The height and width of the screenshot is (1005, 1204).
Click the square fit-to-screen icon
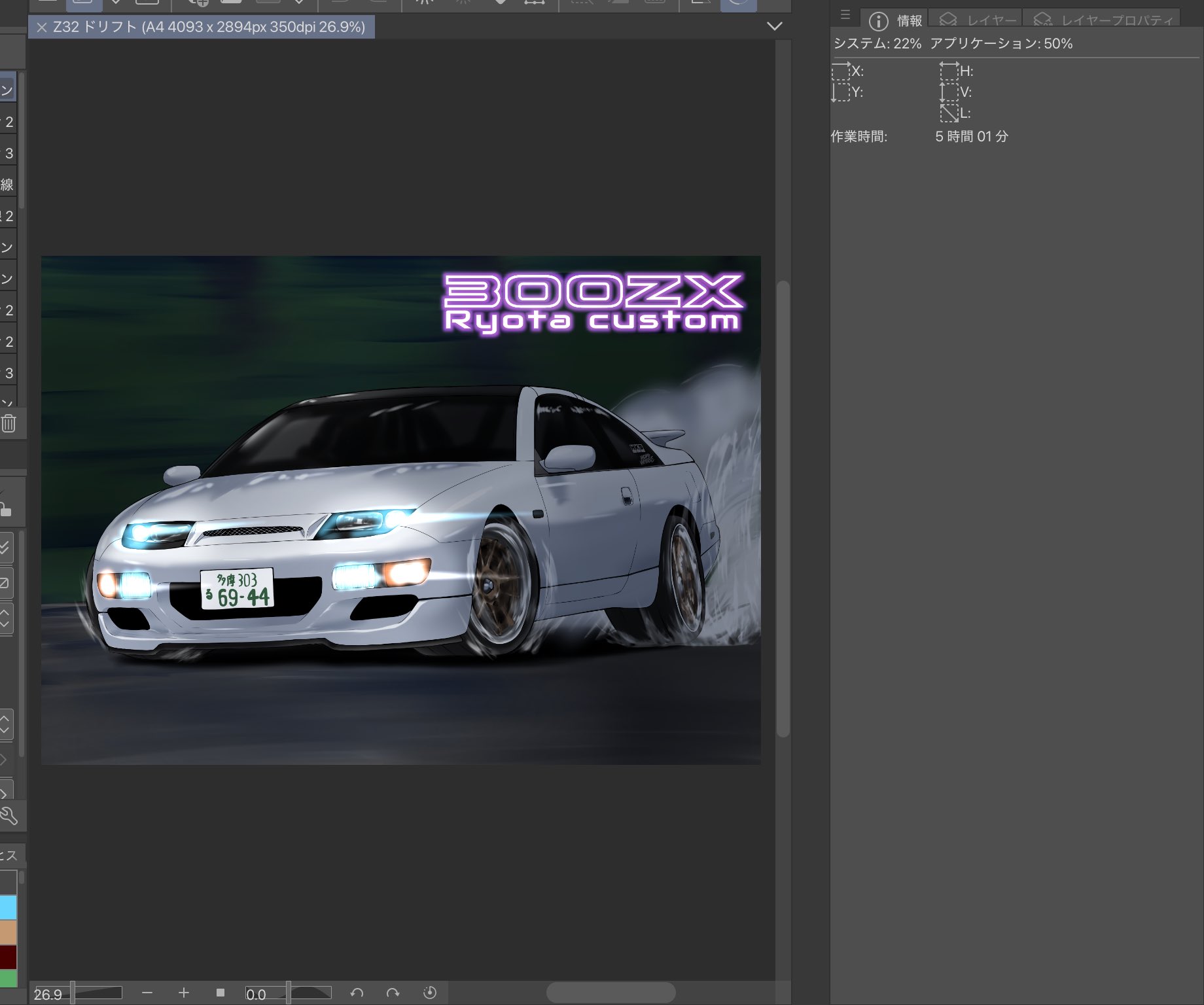point(221,993)
